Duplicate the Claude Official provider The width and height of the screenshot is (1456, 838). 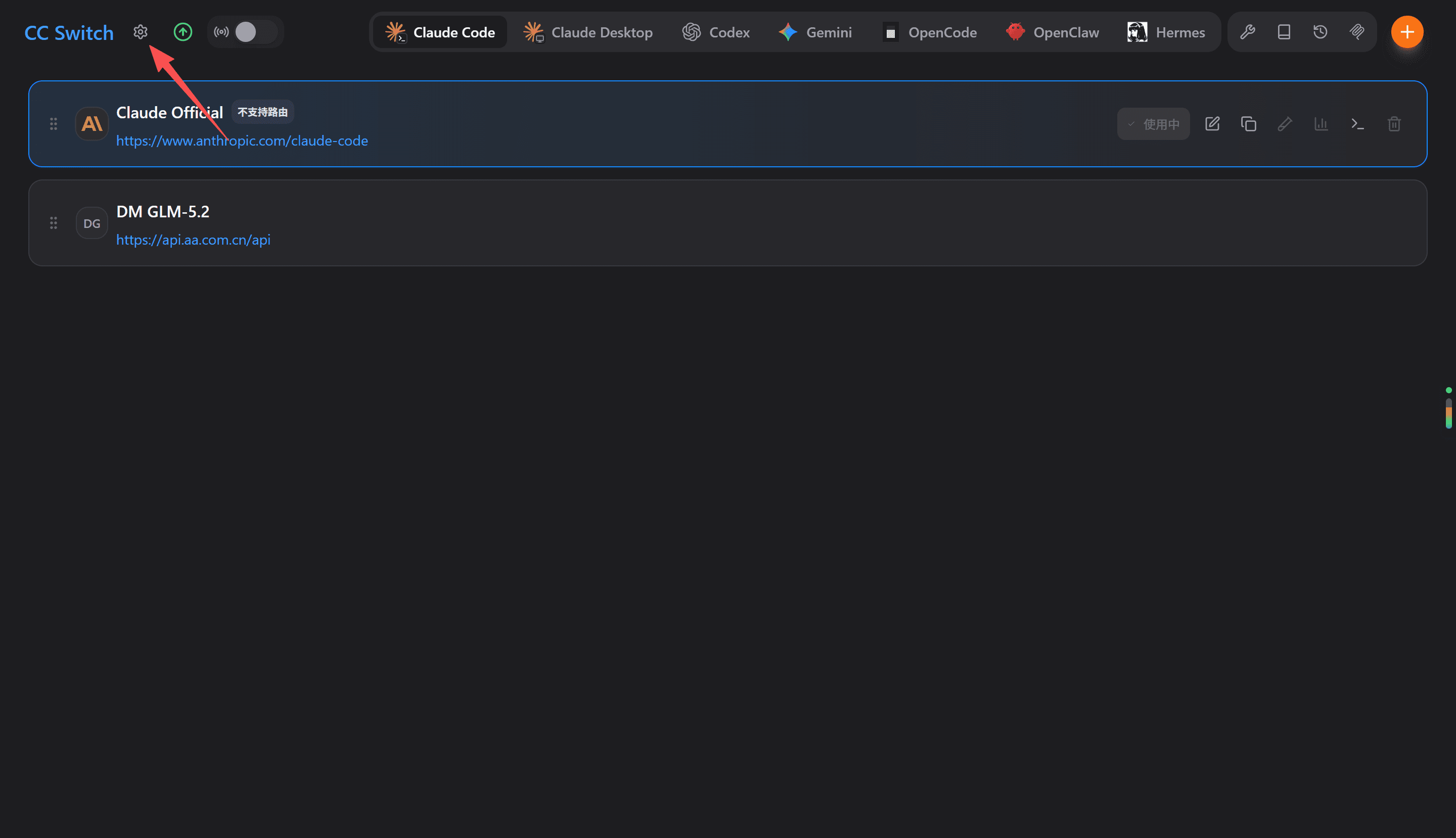pos(1248,124)
